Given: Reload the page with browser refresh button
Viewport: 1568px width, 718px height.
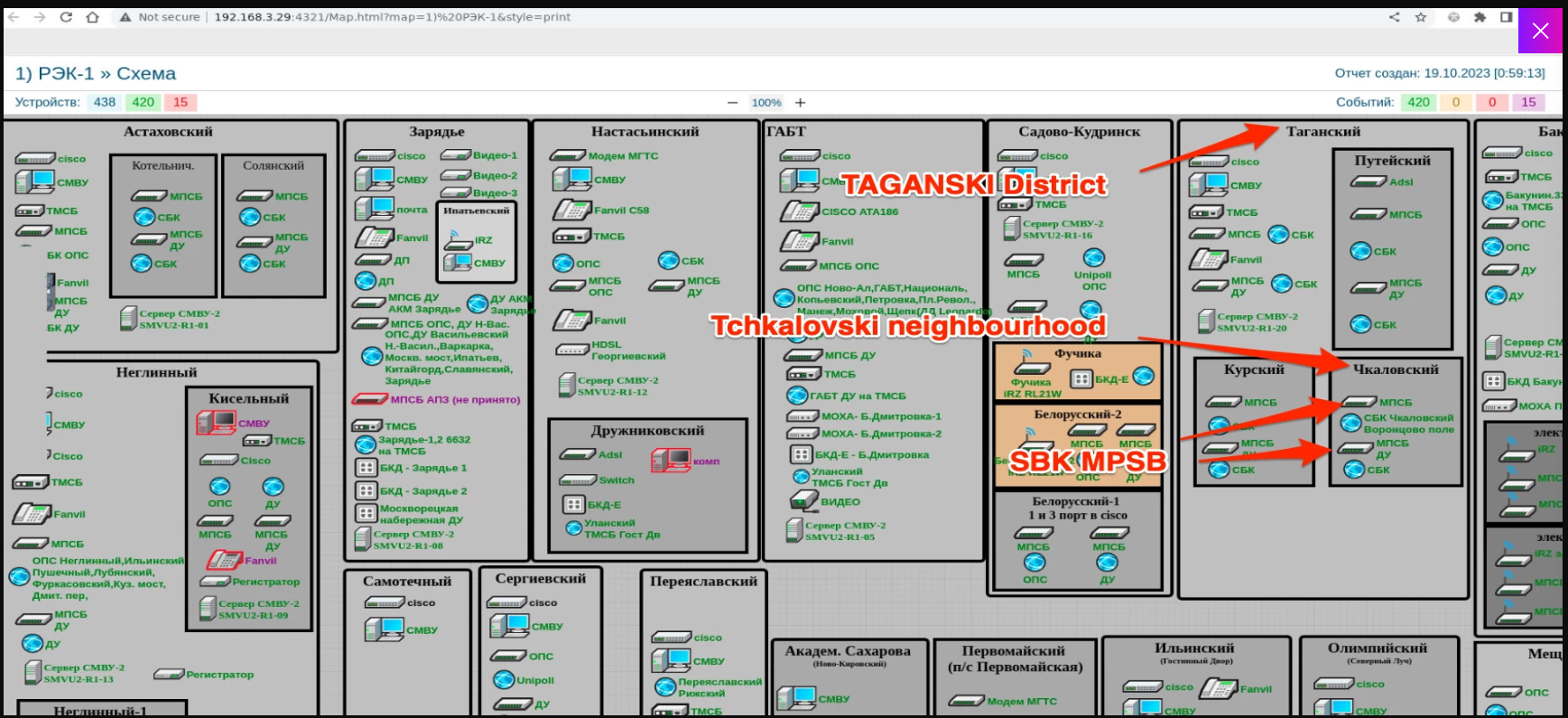Looking at the screenshot, I should [x=66, y=17].
